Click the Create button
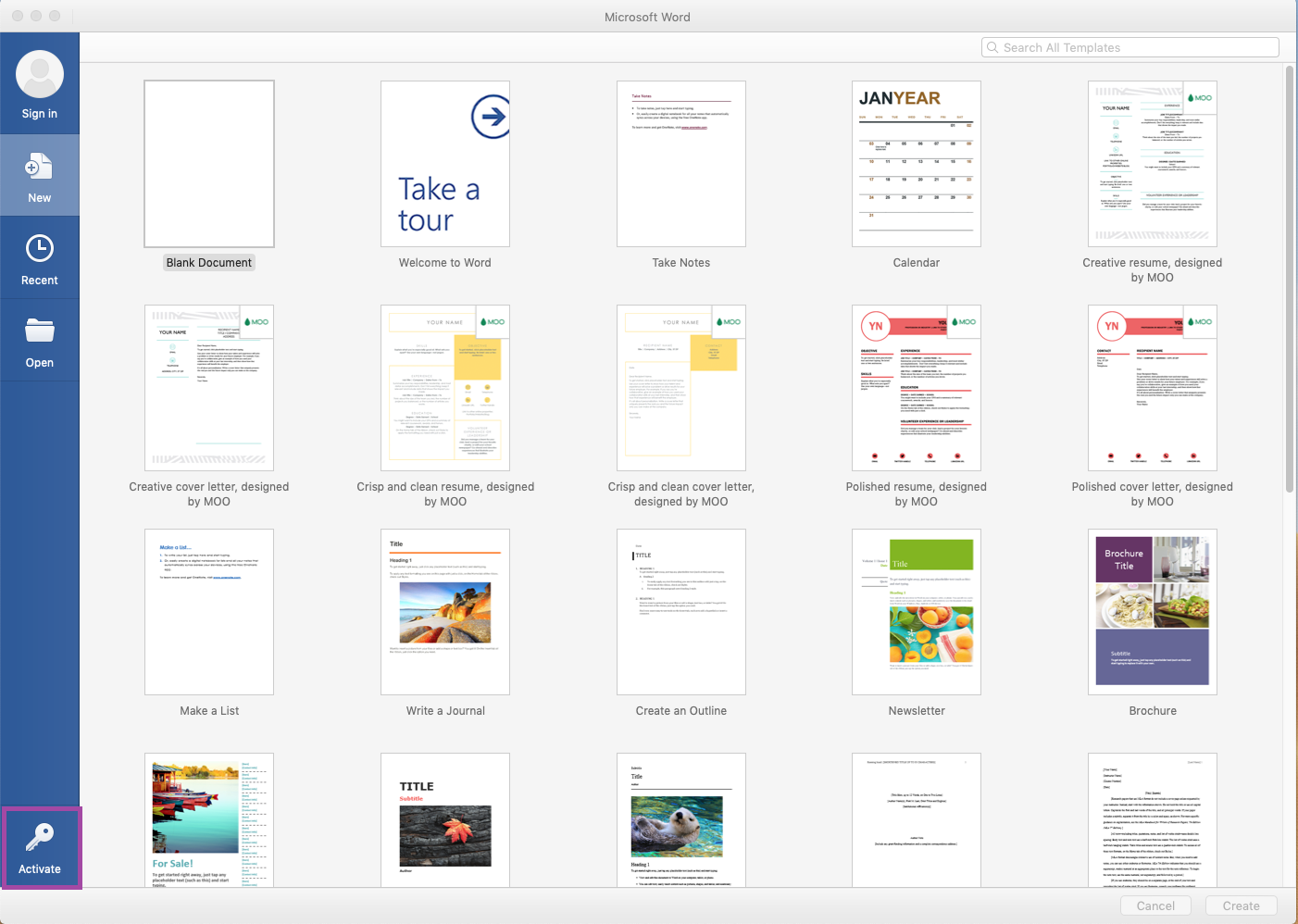 pos(1242,905)
